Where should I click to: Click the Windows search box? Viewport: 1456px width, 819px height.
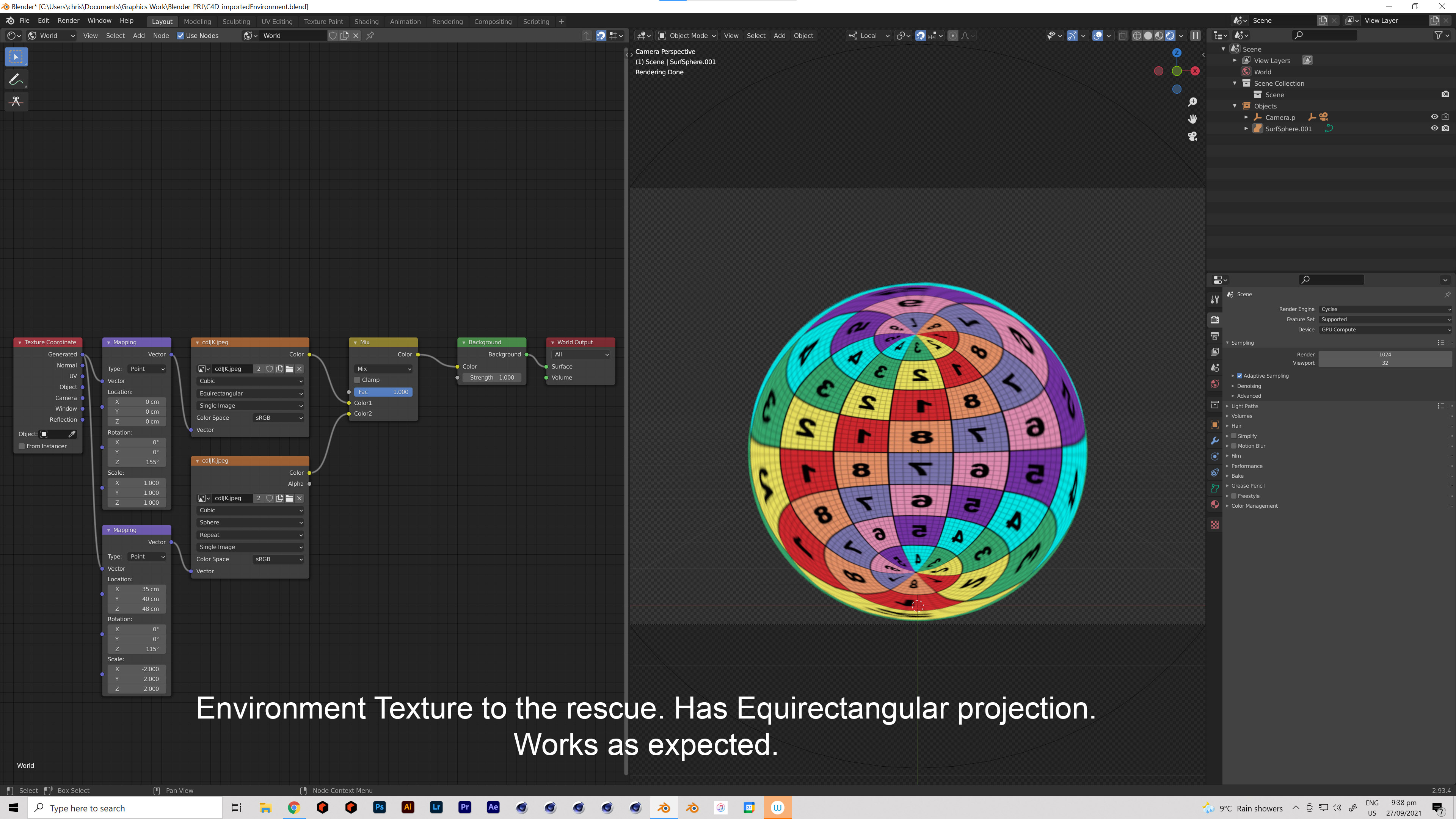tap(126, 808)
